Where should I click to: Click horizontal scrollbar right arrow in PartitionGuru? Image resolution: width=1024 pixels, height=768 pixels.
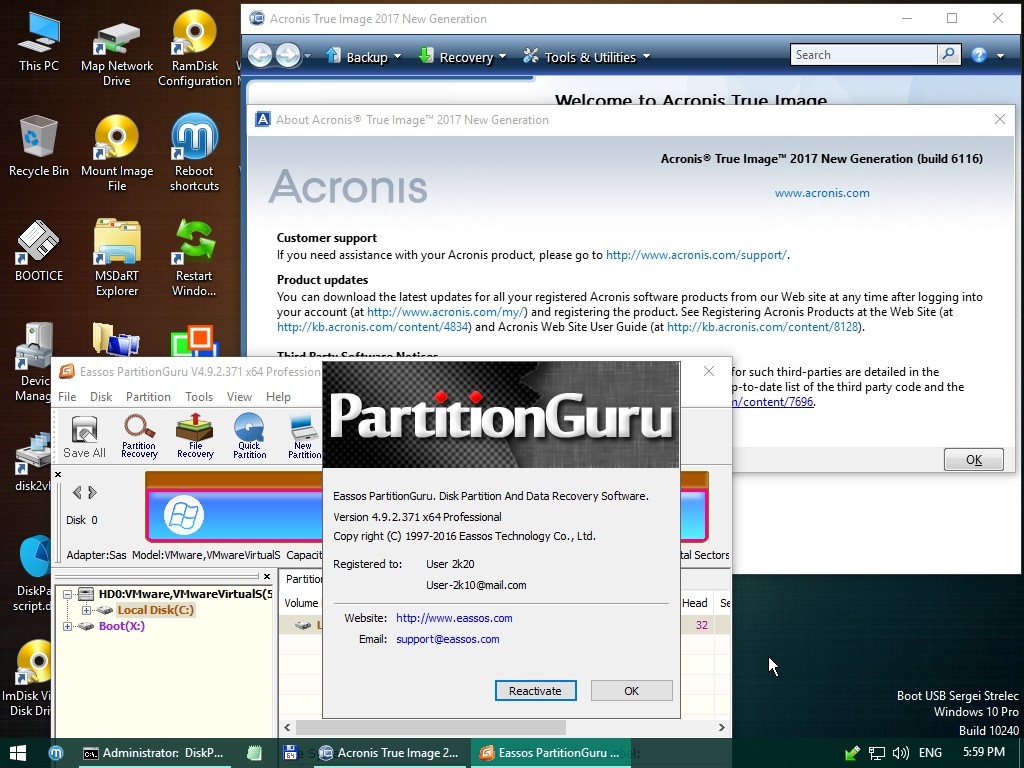pos(722,728)
